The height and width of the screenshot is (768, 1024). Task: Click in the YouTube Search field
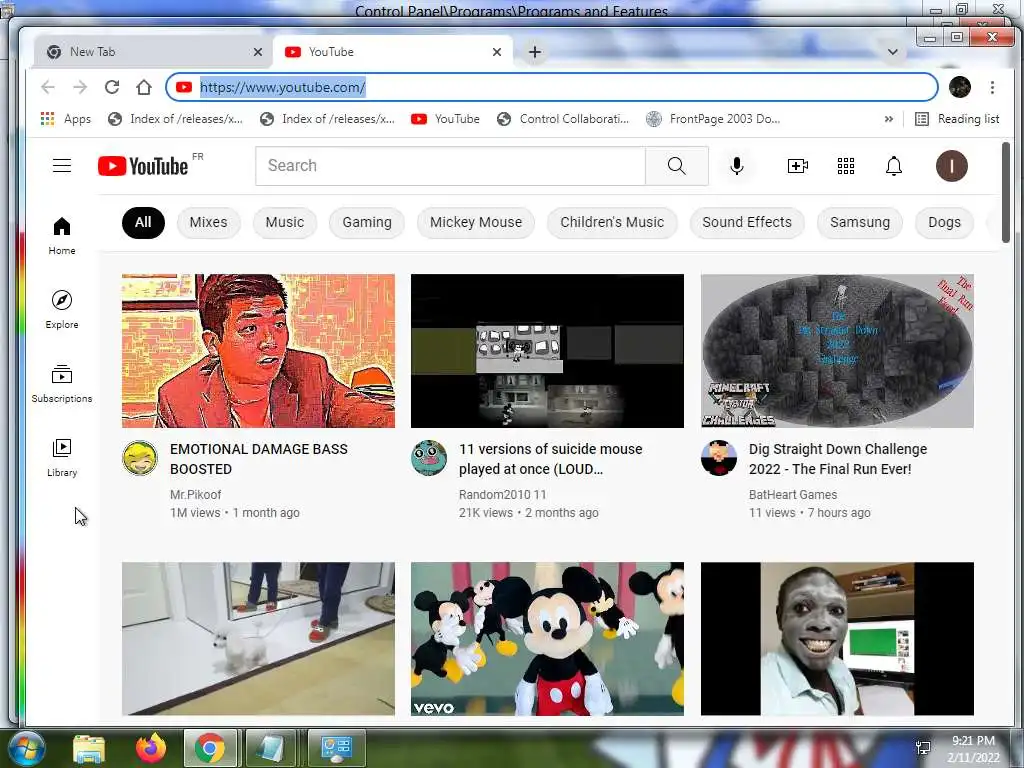point(450,166)
